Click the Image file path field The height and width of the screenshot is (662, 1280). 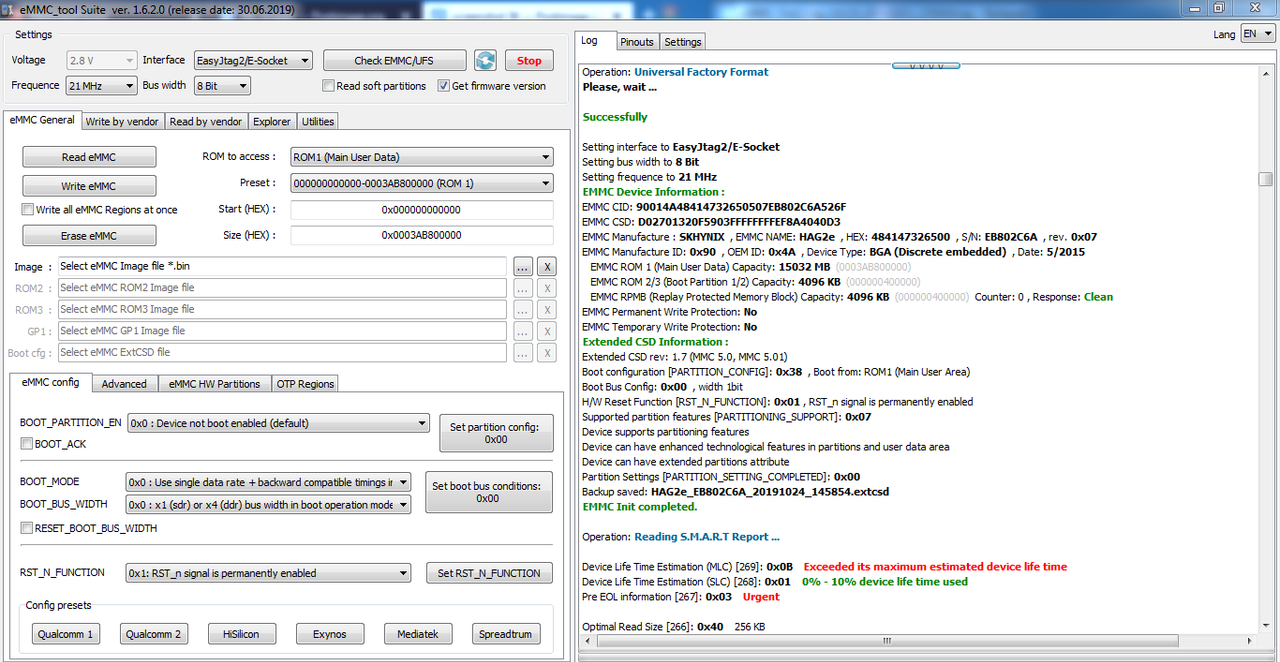pyautogui.click(x=282, y=267)
